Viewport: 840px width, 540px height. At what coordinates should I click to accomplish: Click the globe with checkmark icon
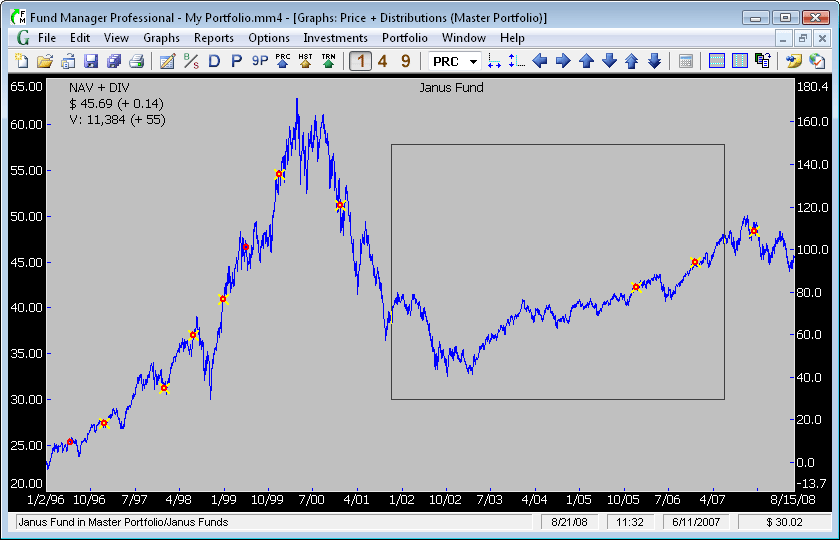coord(817,61)
